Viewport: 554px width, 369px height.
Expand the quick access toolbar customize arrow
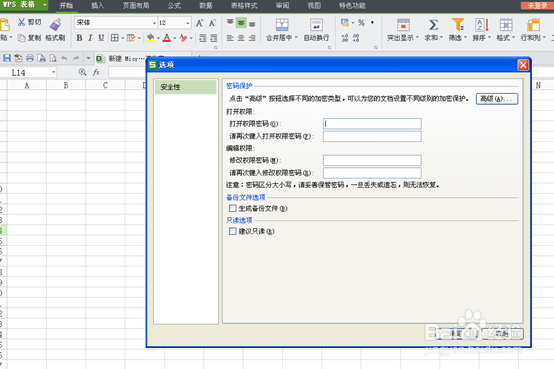[x=88, y=58]
